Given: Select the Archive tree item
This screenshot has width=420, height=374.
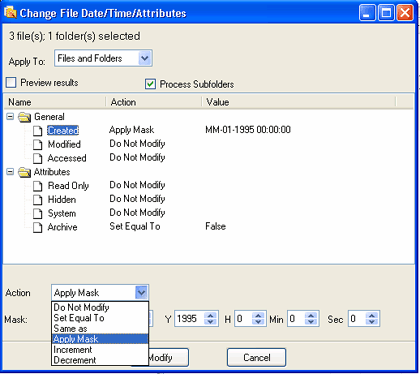Looking at the screenshot, I should (x=62, y=227).
